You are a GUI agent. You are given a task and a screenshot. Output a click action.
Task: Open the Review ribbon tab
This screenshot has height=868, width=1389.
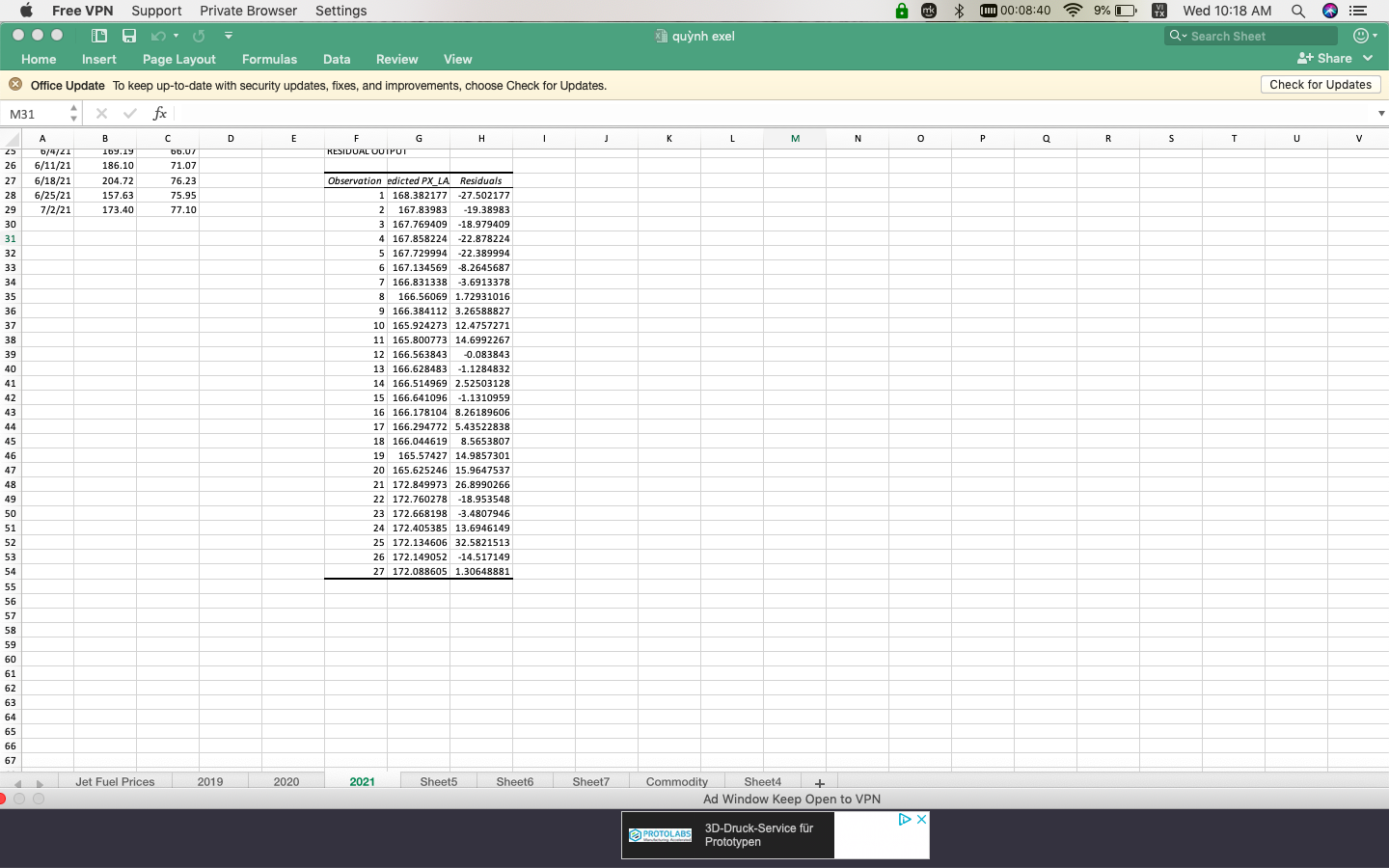(397, 59)
